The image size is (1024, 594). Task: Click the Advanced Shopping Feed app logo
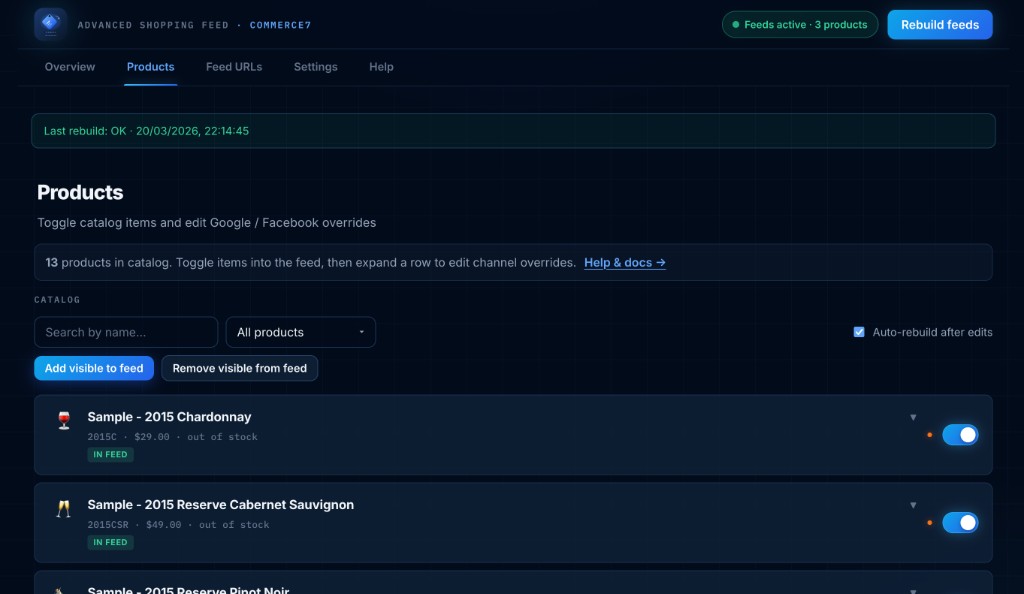49,24
